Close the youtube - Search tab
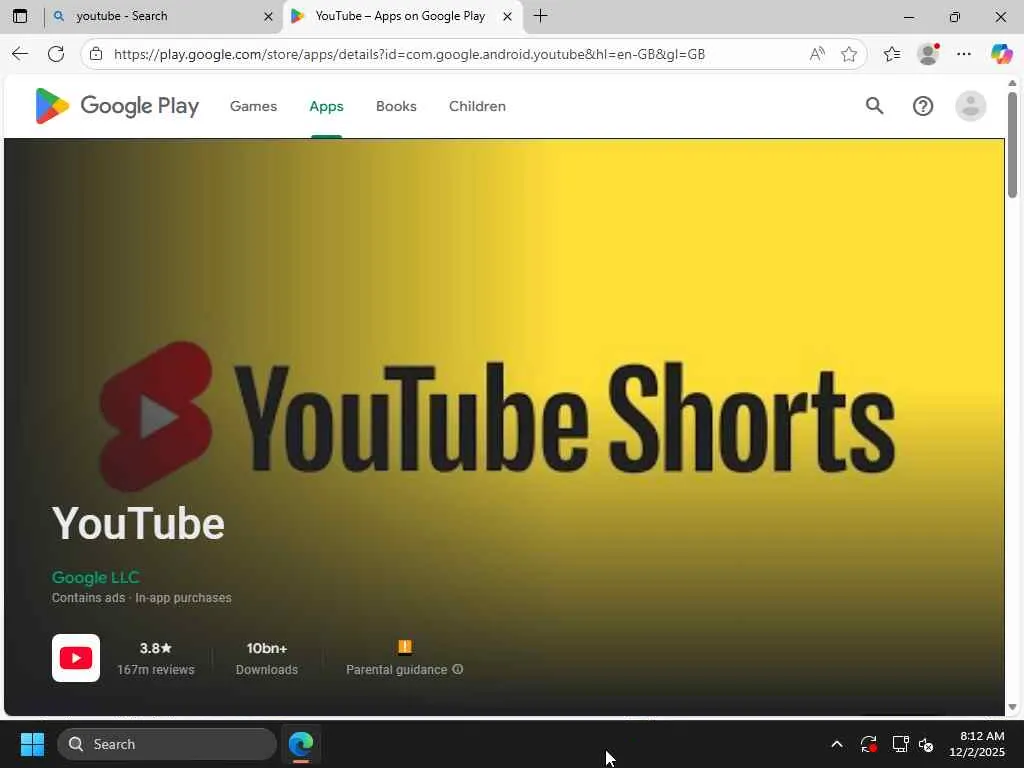1024x768 pixels. pos(268,16)
